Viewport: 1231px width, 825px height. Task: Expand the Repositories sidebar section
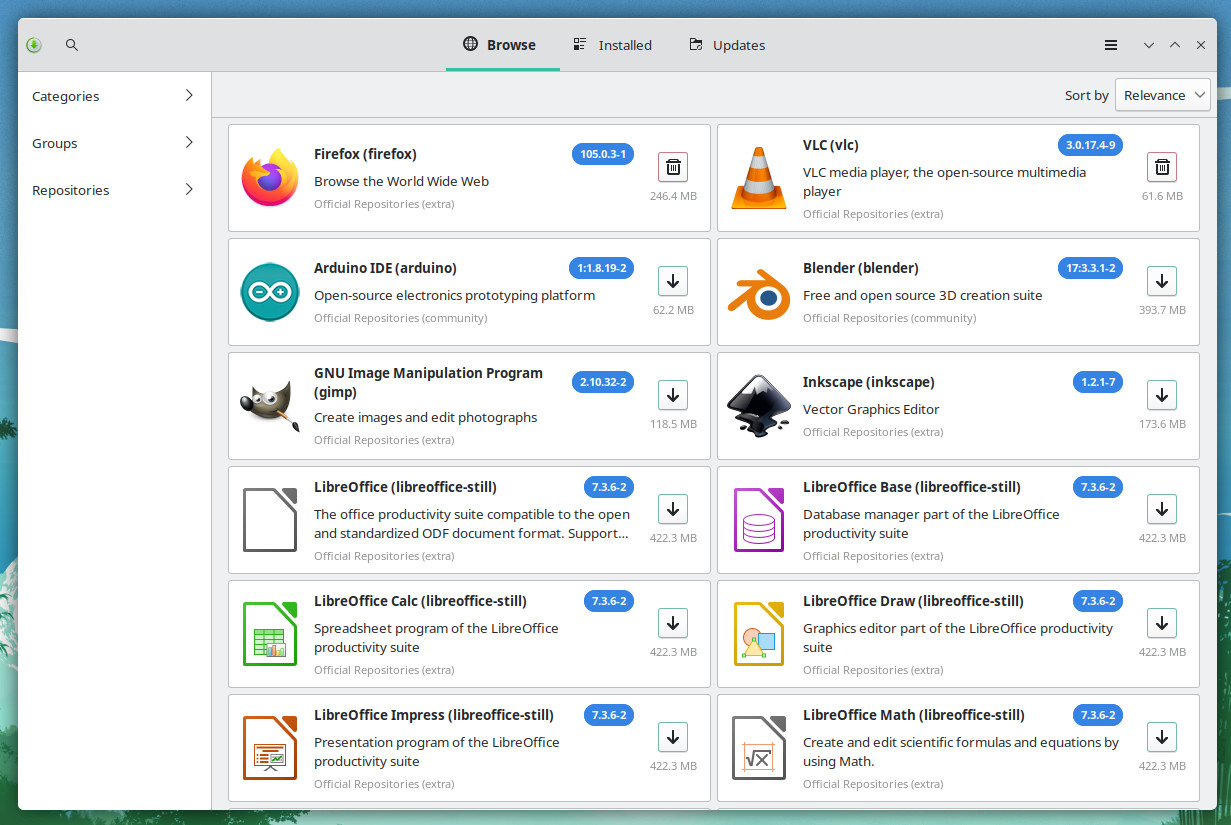tap(114, 190)
